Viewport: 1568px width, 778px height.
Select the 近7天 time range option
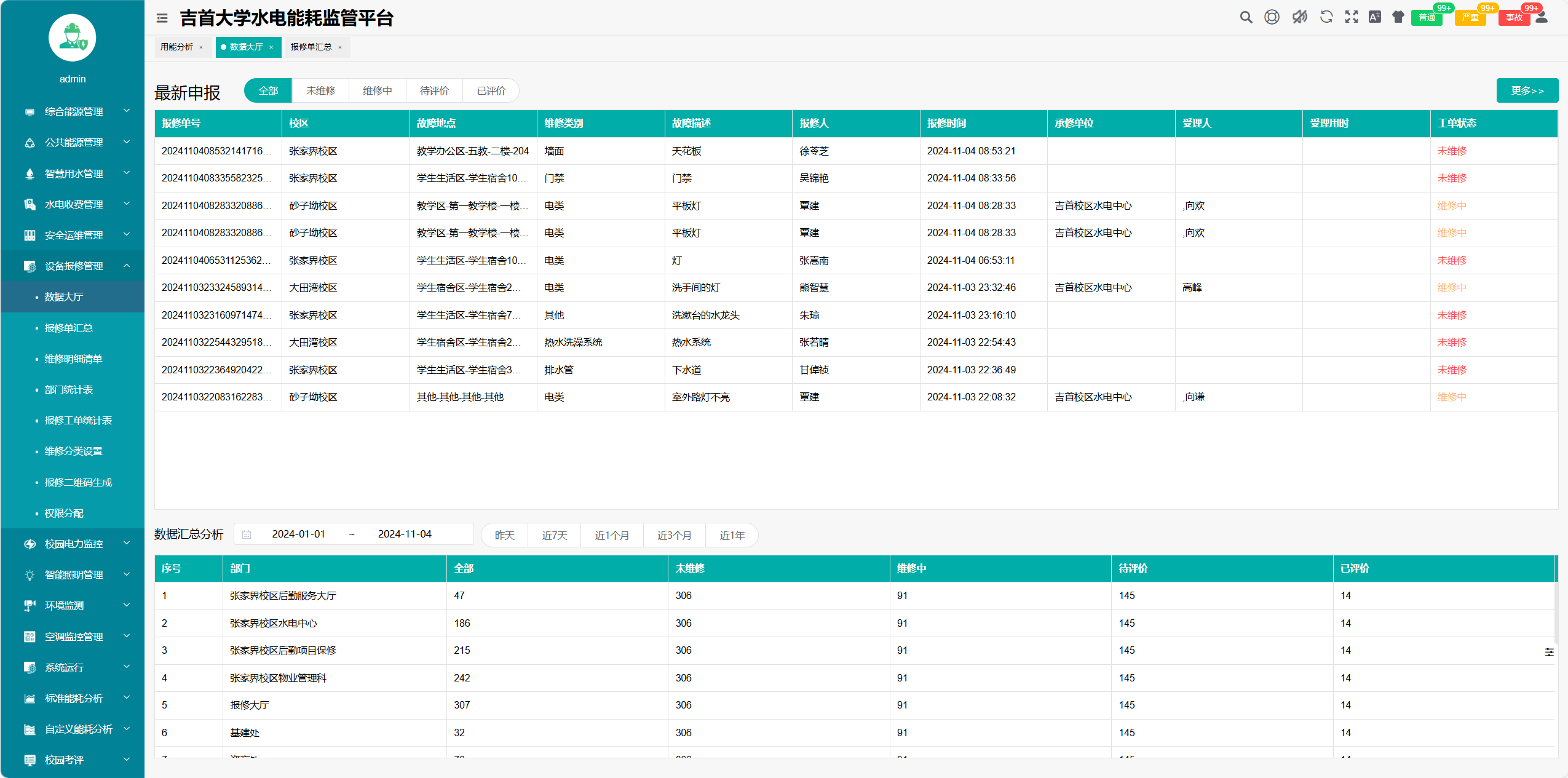[x=554, y=535]
